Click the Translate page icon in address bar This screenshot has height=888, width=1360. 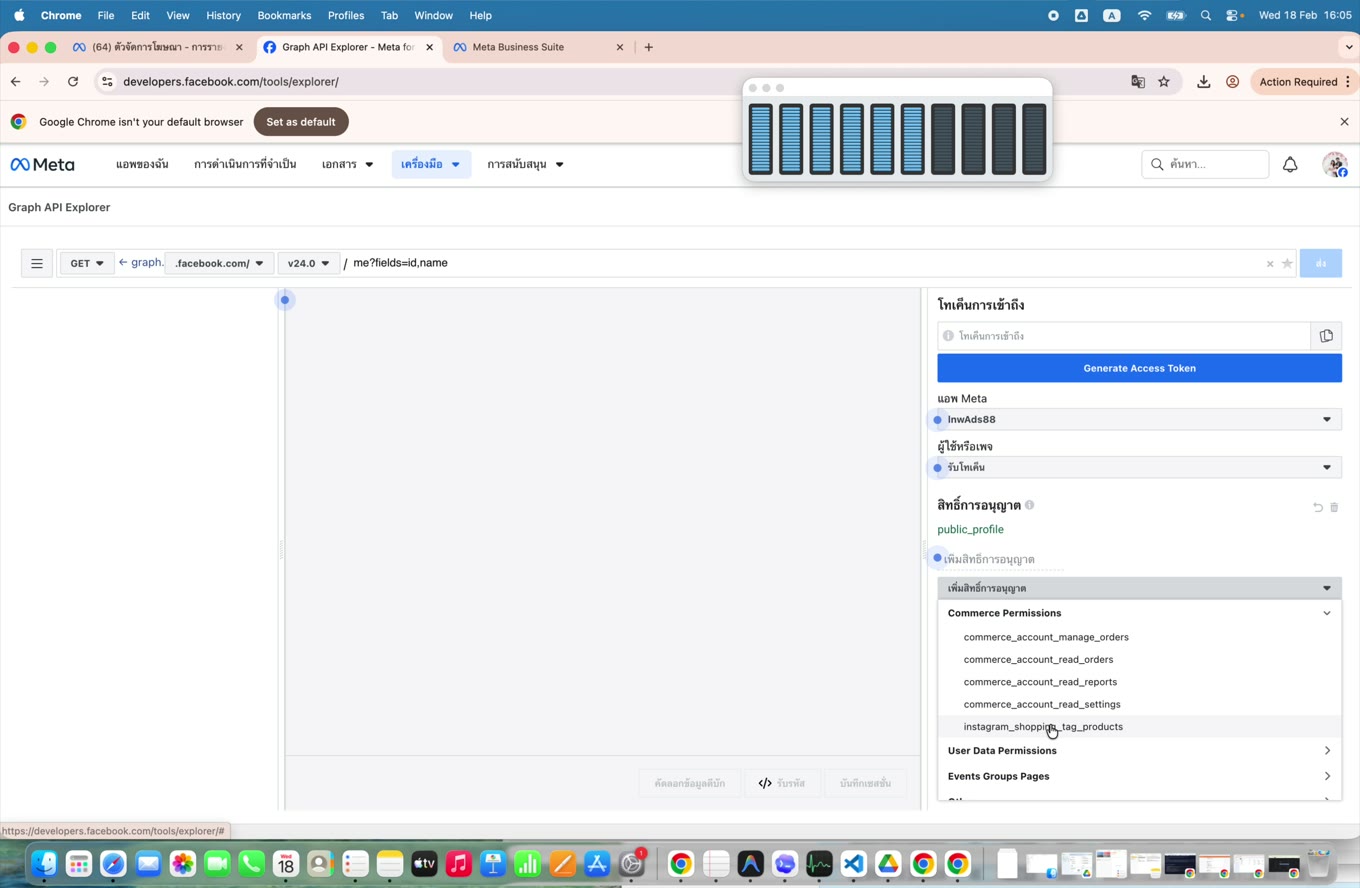[x=1138, y=82]
